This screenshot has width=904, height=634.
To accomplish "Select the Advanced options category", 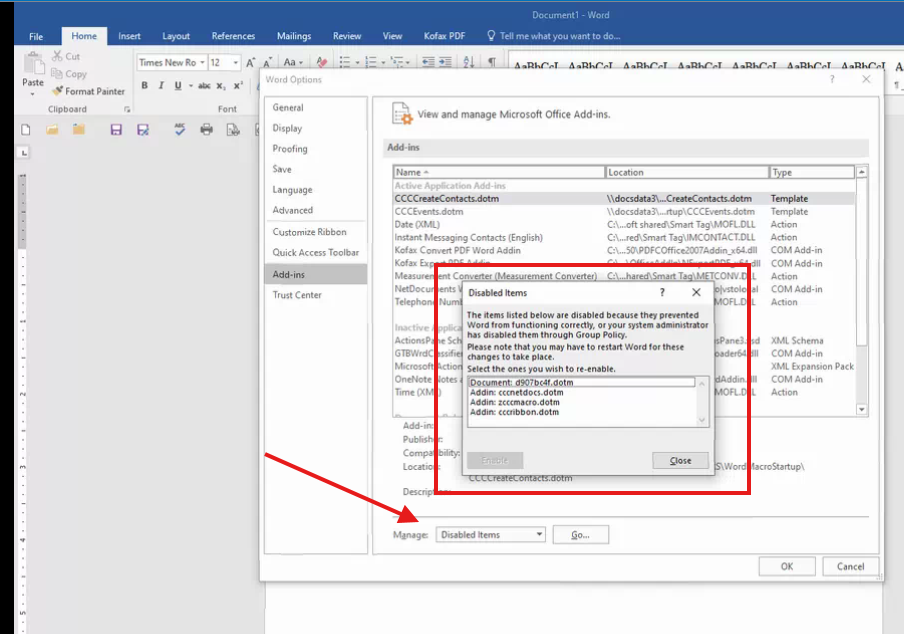I will [x=316, y=210].
